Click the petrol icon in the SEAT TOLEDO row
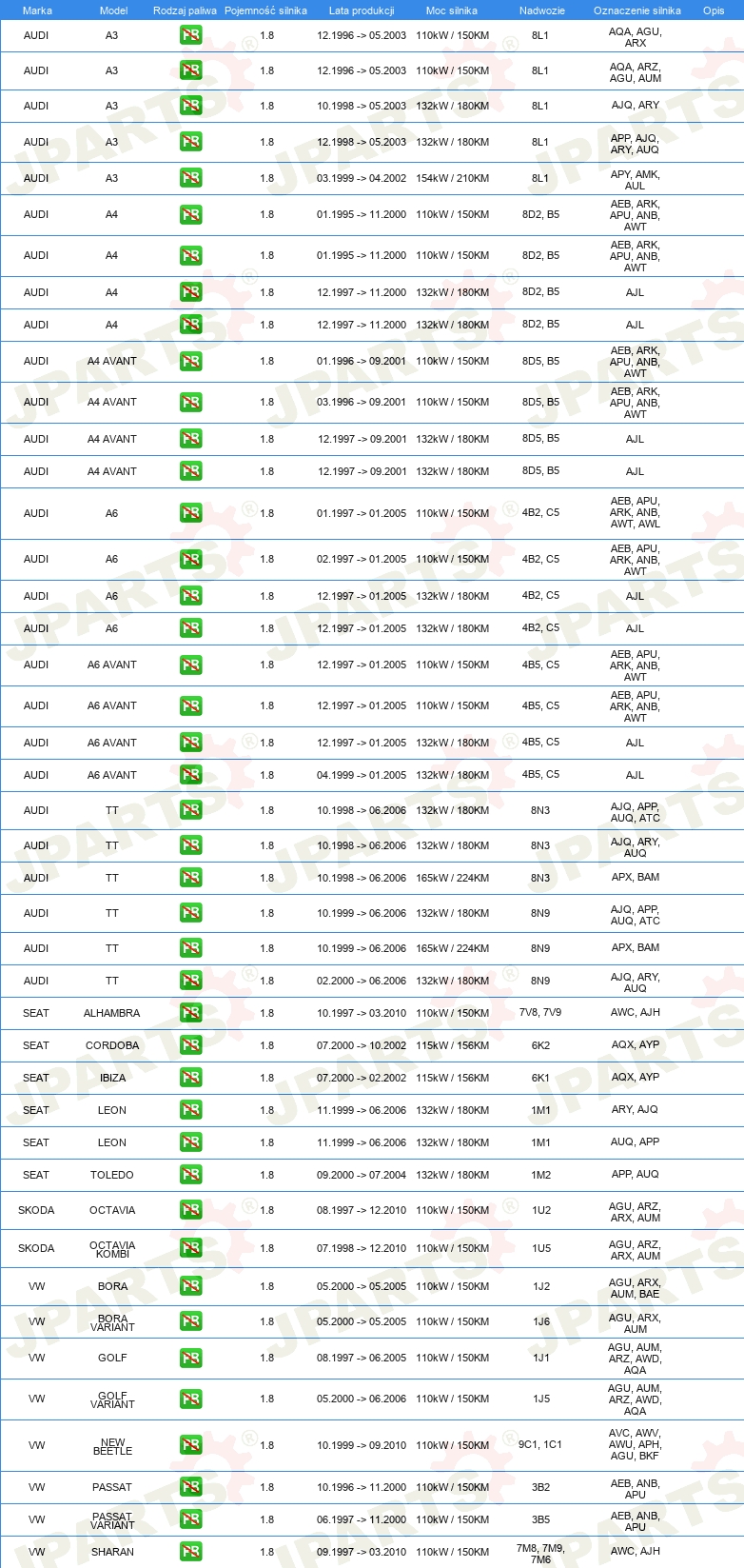This screenshot has height=1568, width=744. (x=191, y=1175)
